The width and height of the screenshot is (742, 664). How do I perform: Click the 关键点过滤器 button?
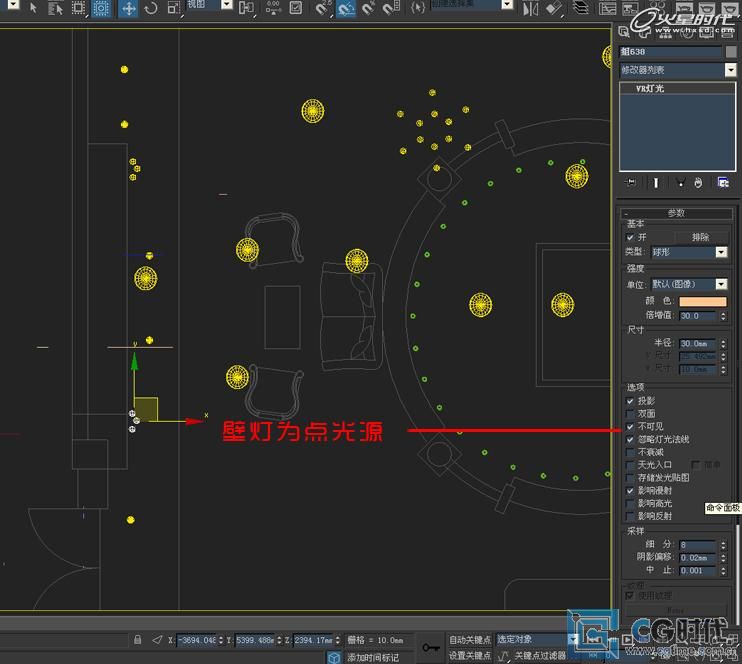coord(540,655)
